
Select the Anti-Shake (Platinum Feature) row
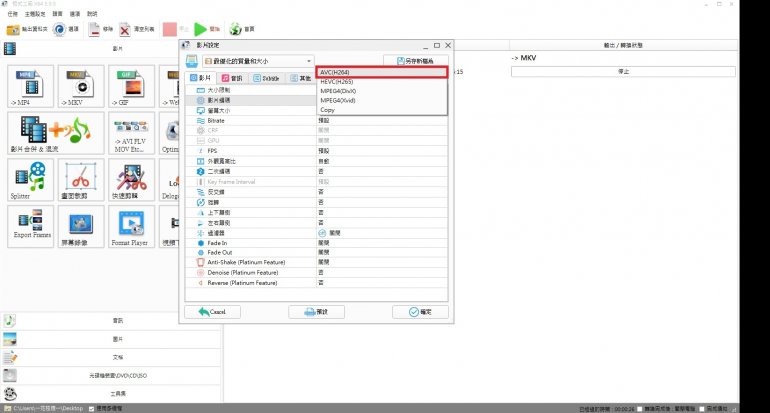[316, 262]
